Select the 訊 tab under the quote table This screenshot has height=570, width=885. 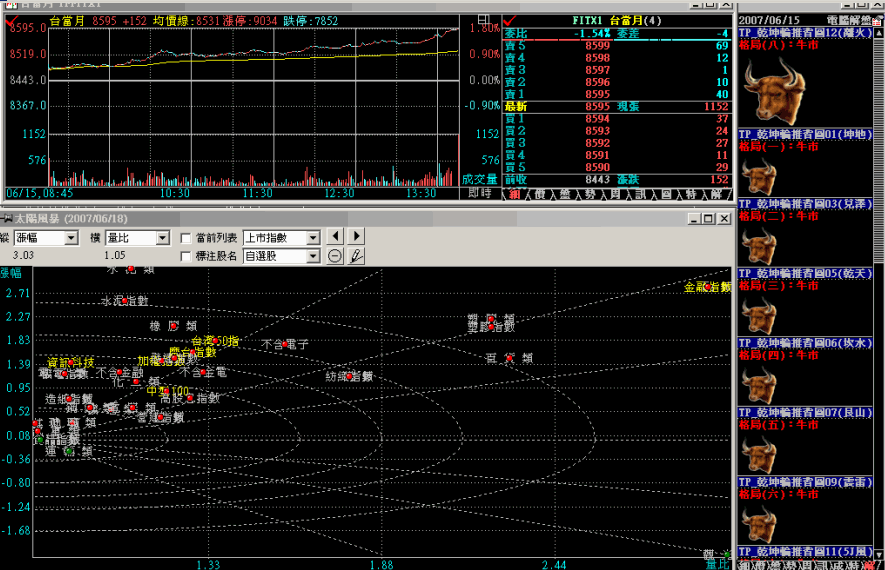tap(640, 194)
